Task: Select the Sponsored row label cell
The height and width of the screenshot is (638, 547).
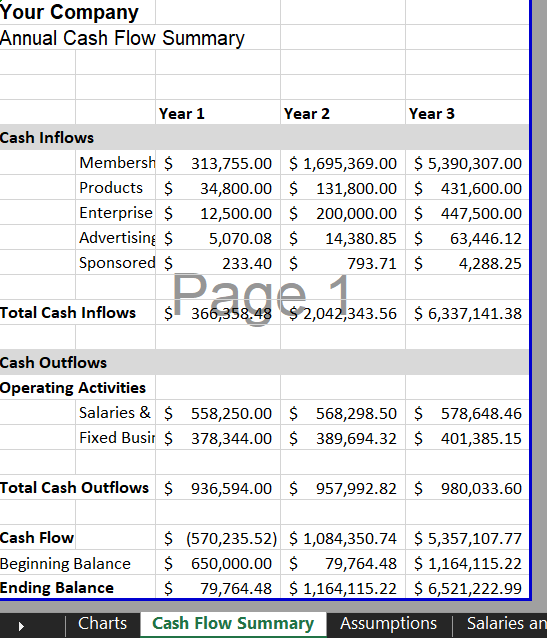Action: [116, 262]
